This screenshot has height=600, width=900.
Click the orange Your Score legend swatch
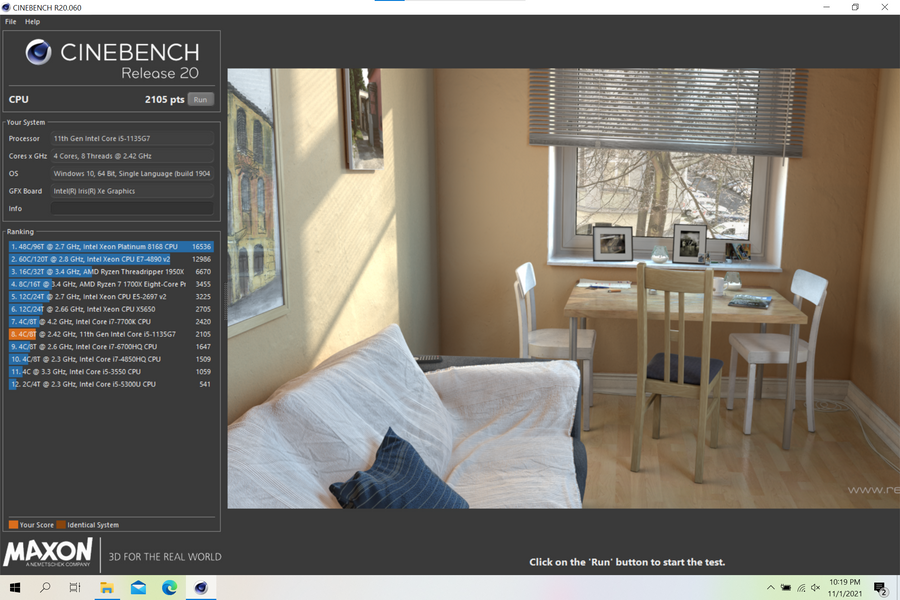pyautogui.click(x=13, y=525)
